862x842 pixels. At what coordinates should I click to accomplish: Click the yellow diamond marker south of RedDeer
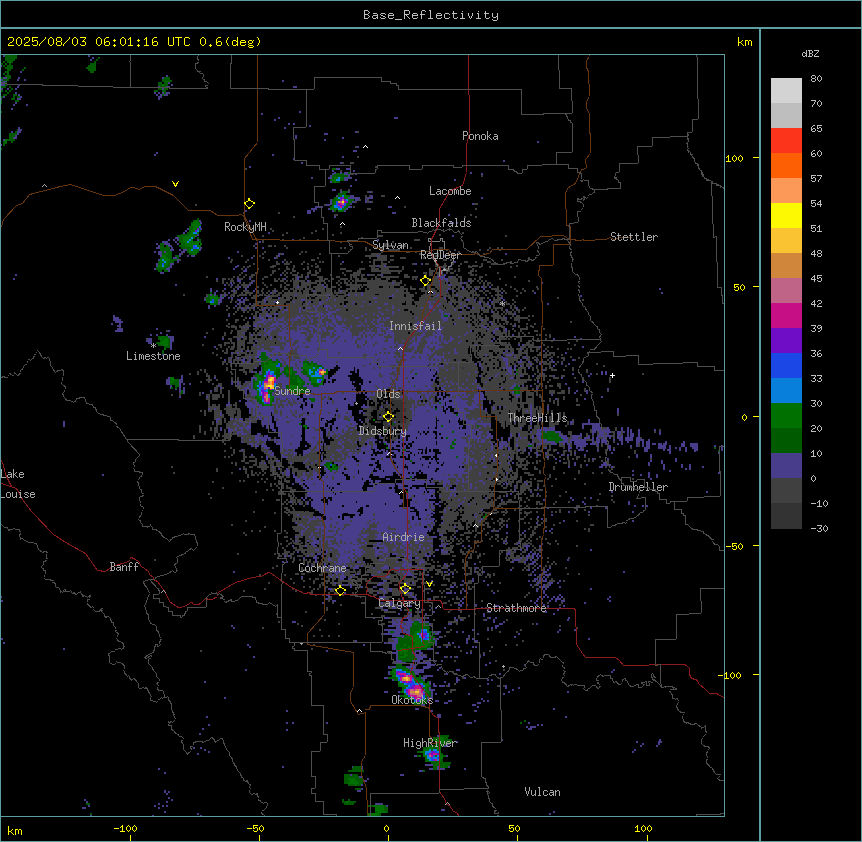(426, 281)
